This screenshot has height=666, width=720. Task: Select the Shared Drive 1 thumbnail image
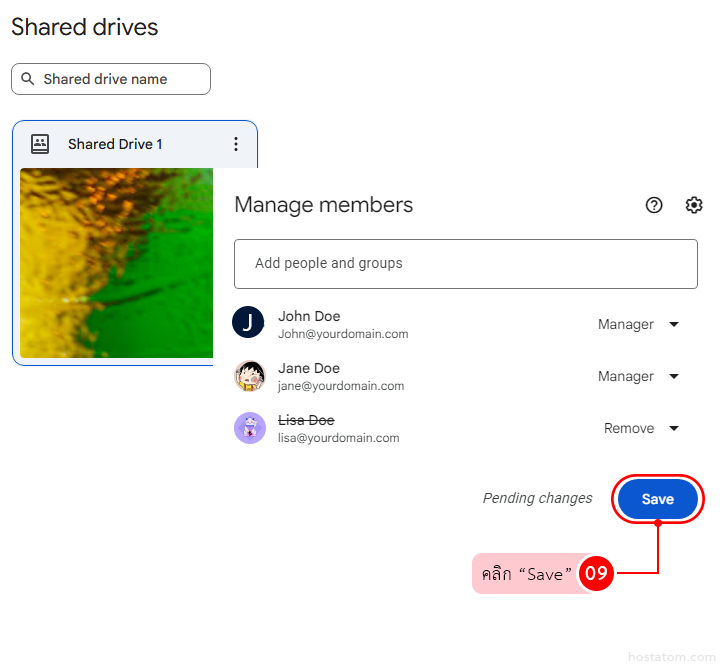tap(116, 263)
